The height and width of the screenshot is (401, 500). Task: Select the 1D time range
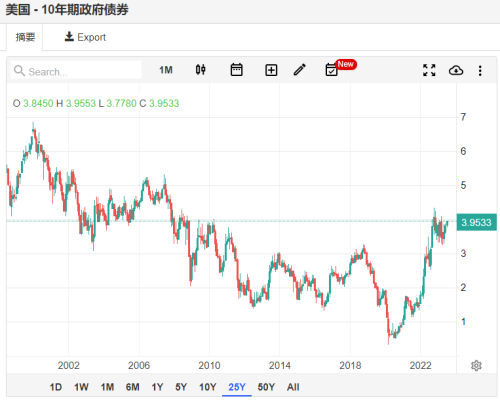(x=56, y=387)
